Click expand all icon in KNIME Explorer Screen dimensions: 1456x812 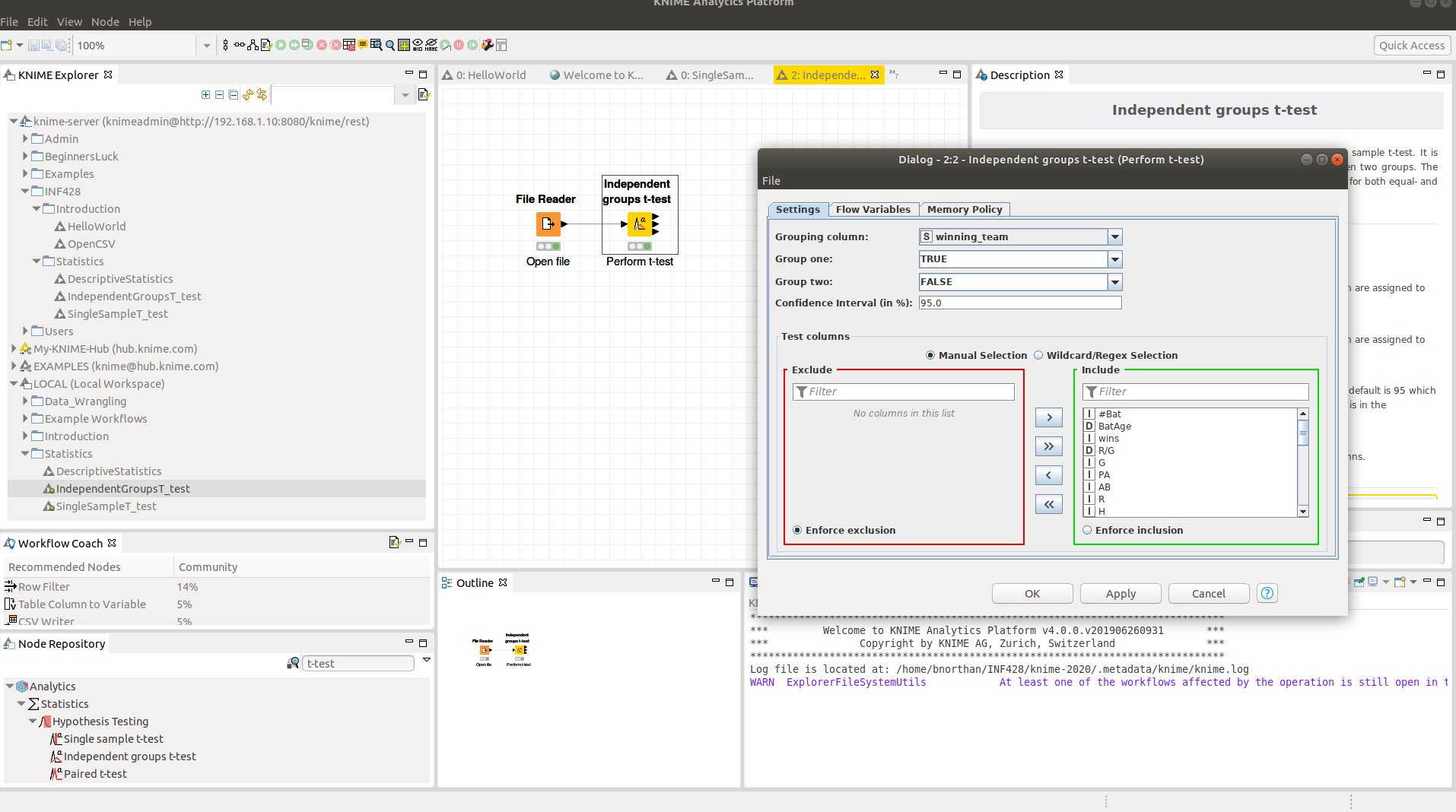point(205,95)
